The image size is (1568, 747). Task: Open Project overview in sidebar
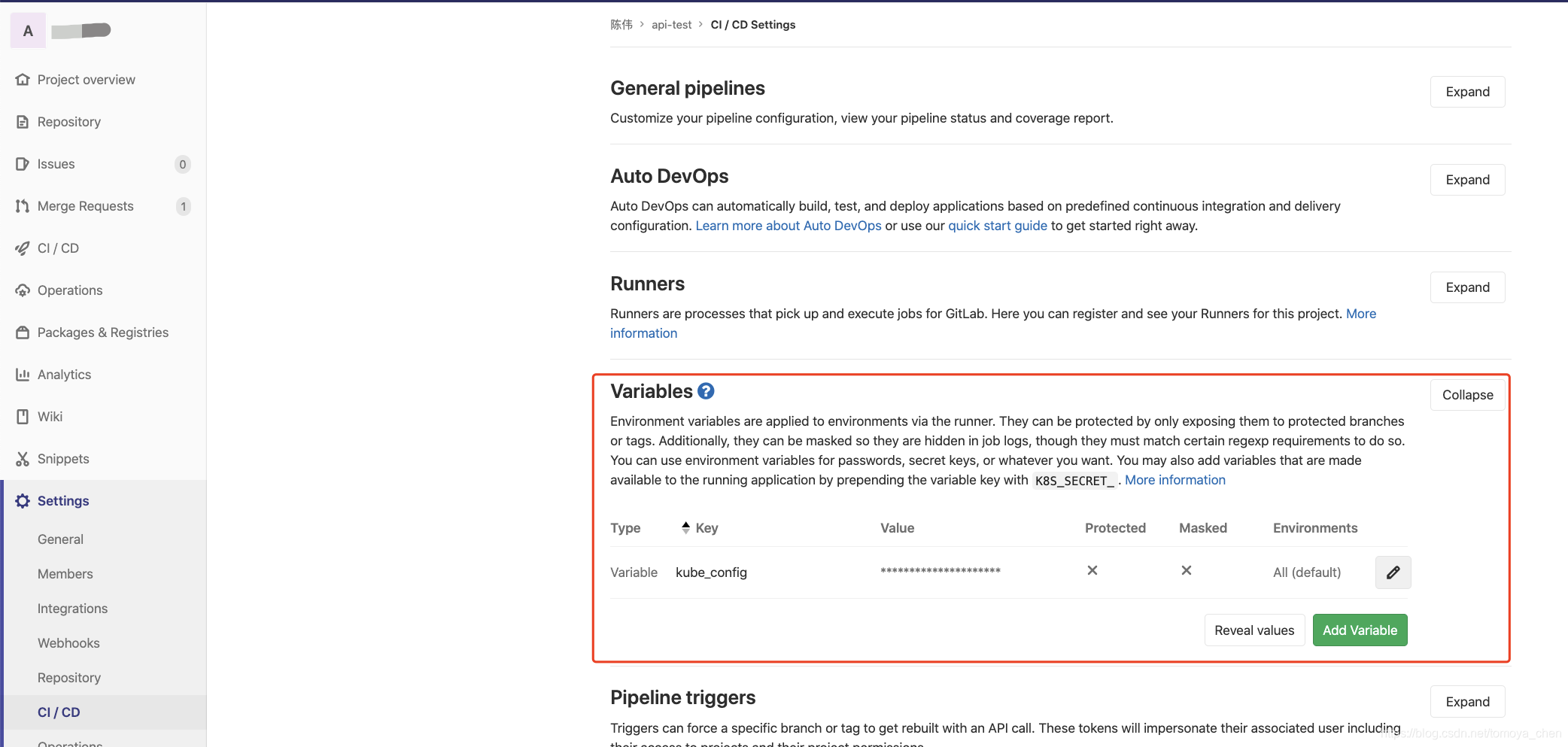pyautogui.click(x=87, y=80)
